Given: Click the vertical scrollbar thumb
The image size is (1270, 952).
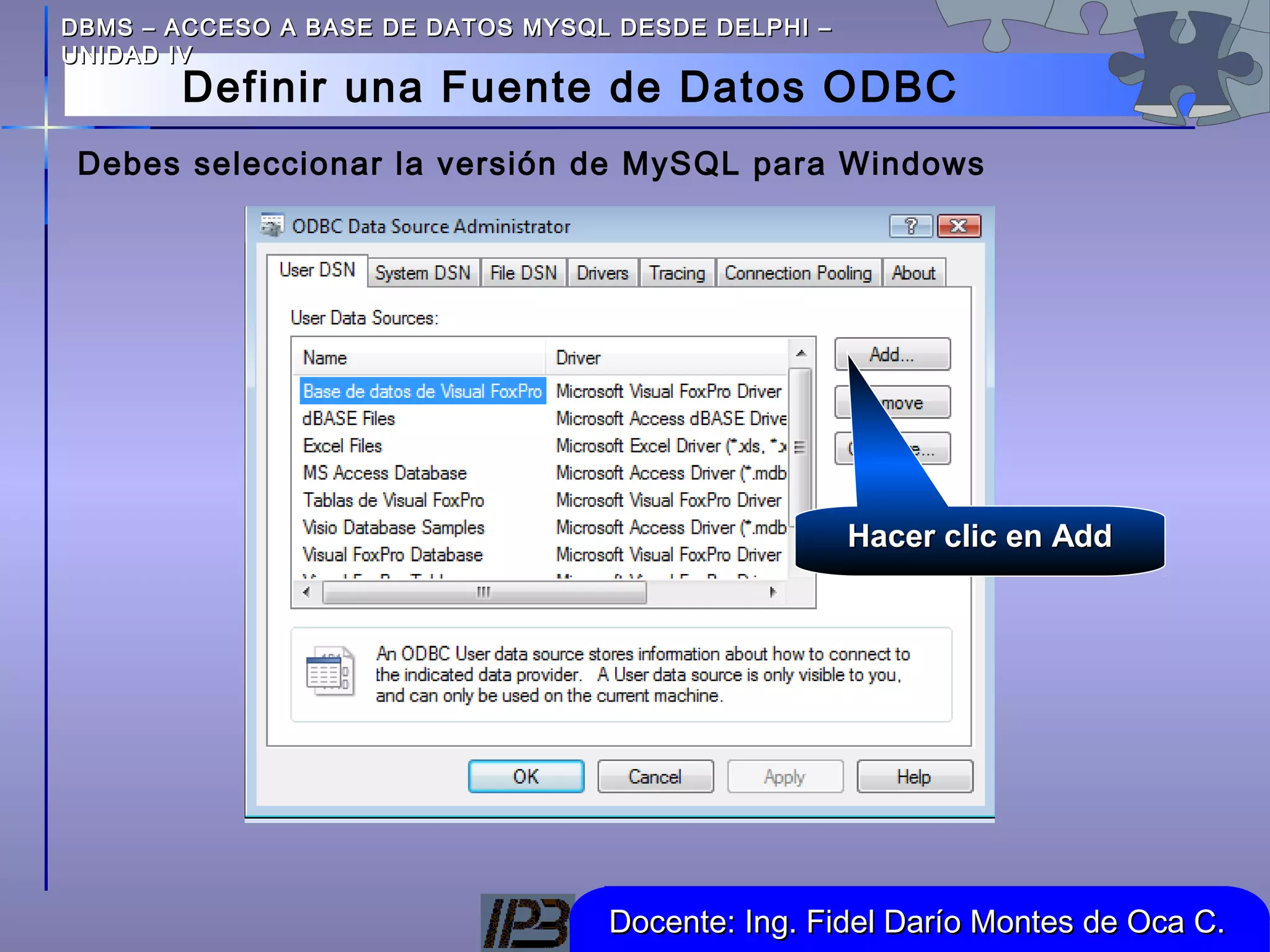Looking at the screenshot, I should click(x=801, y=446).
